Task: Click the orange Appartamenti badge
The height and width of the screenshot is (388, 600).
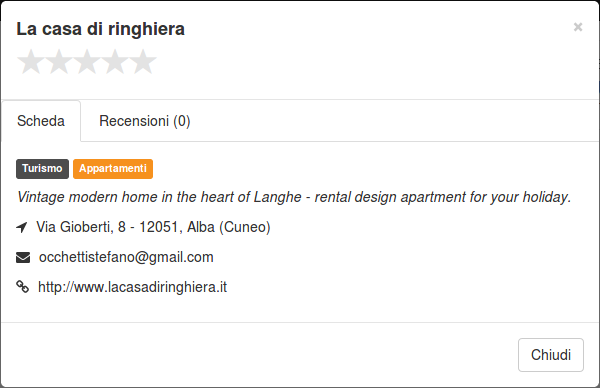Action: pos(113,169)
